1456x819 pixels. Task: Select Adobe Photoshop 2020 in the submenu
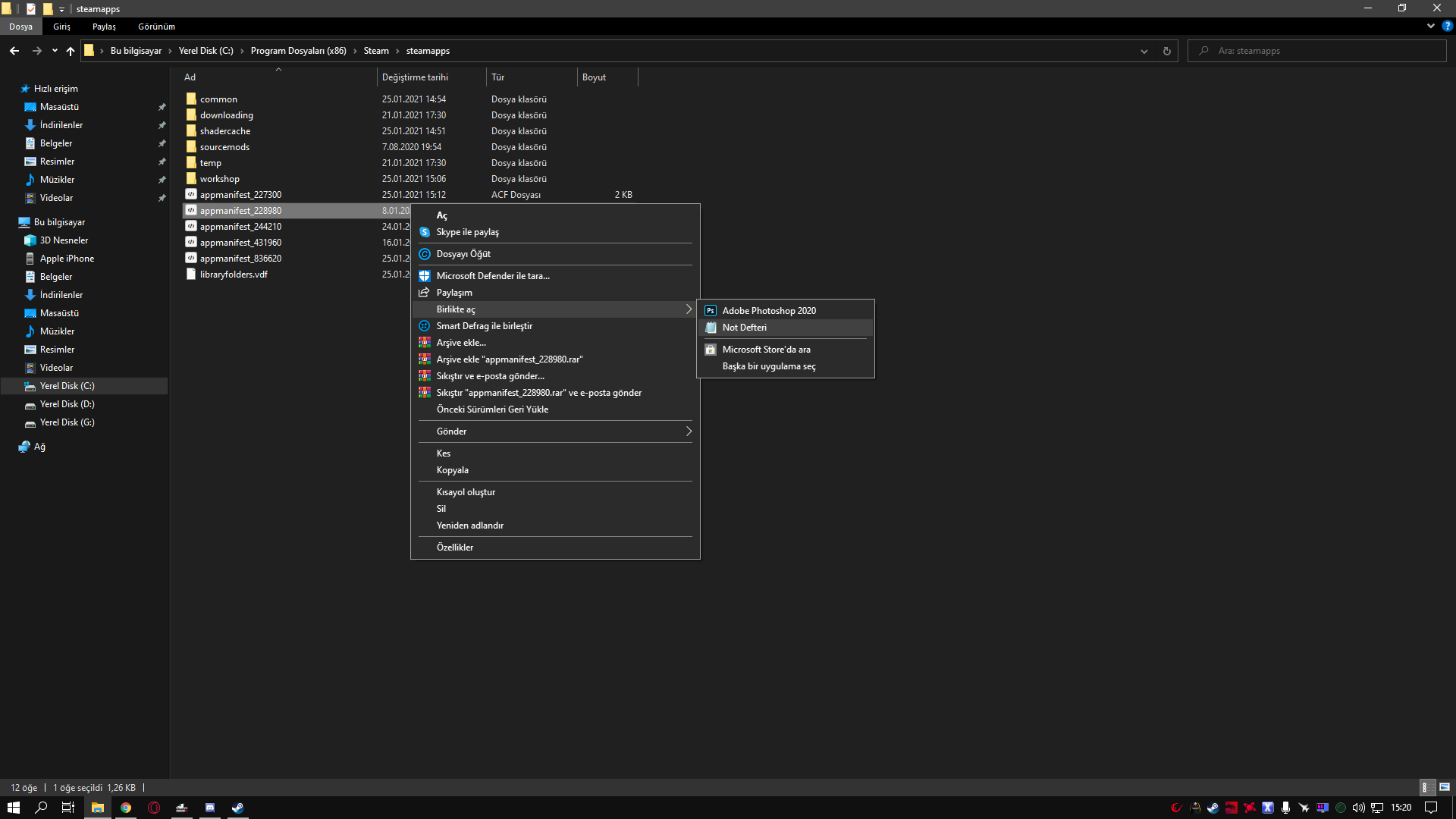tap(768, 311)
